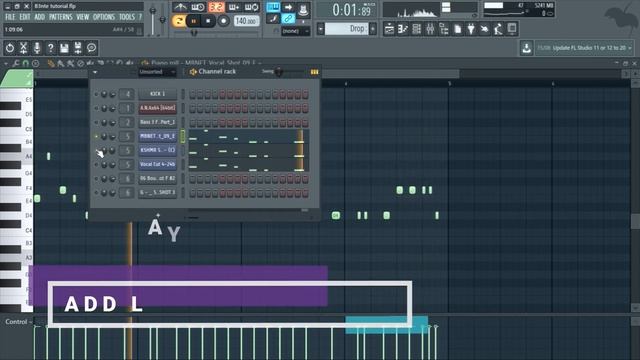Click the tempo tapper icon
640x360 pixels.
484,29
